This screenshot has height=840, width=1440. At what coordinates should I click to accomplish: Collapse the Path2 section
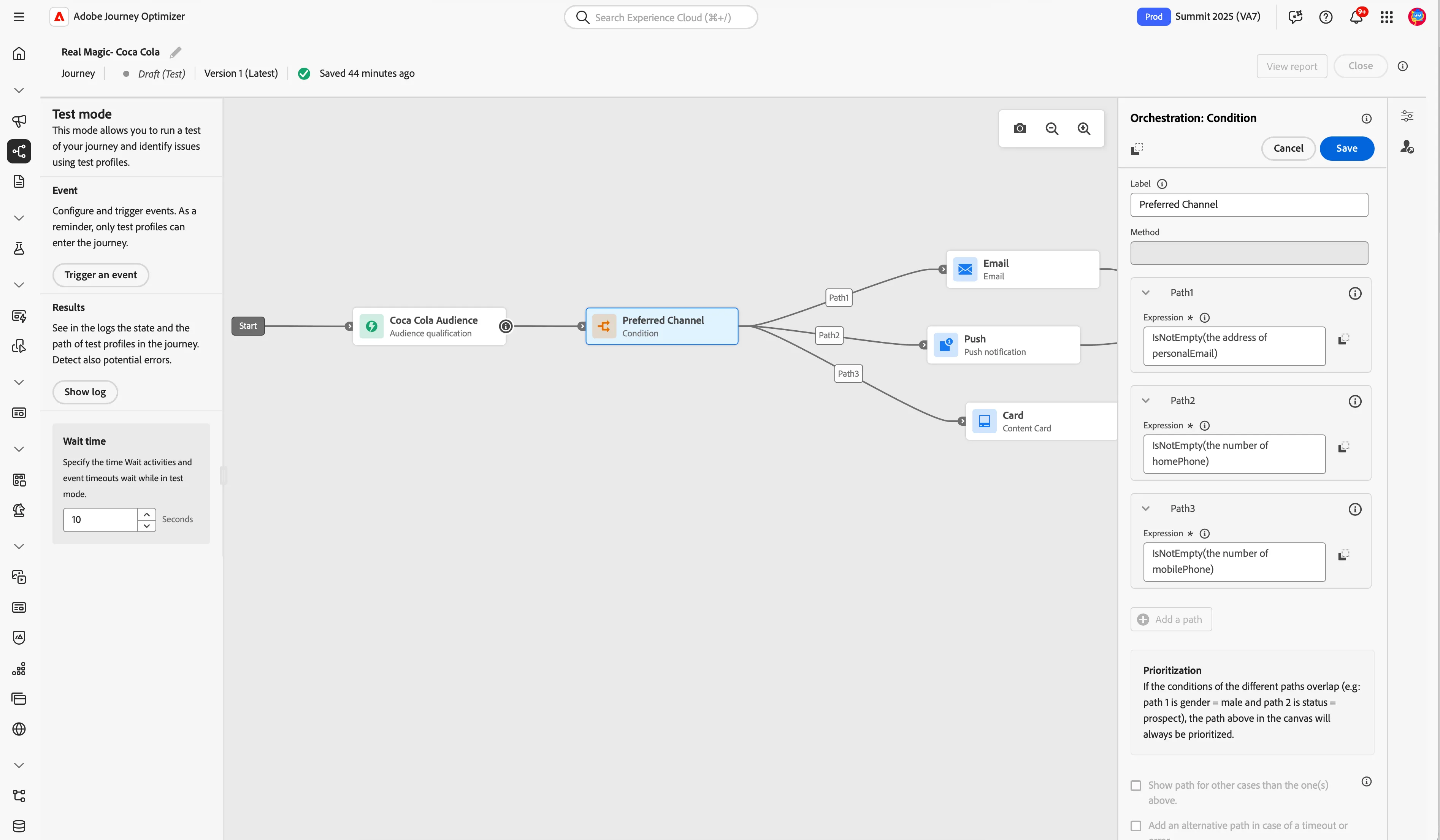click(x=1146, y=401)
